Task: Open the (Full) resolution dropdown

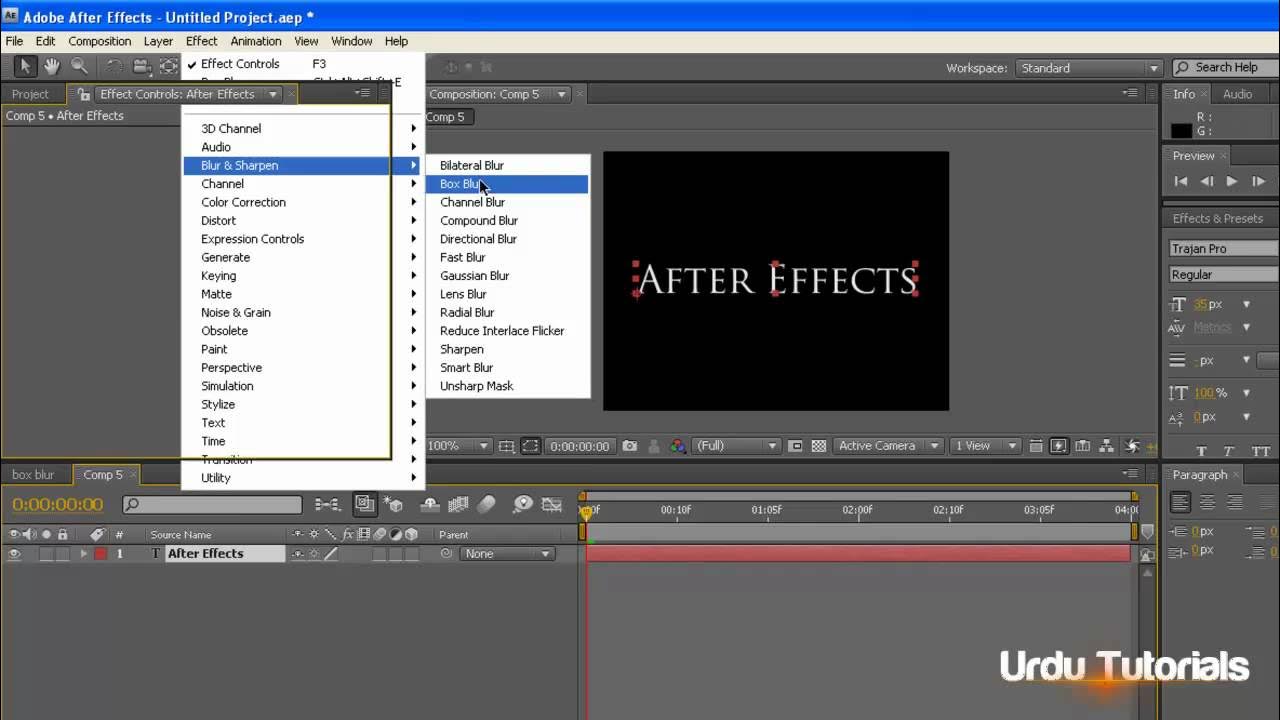Action: (737, 446)
